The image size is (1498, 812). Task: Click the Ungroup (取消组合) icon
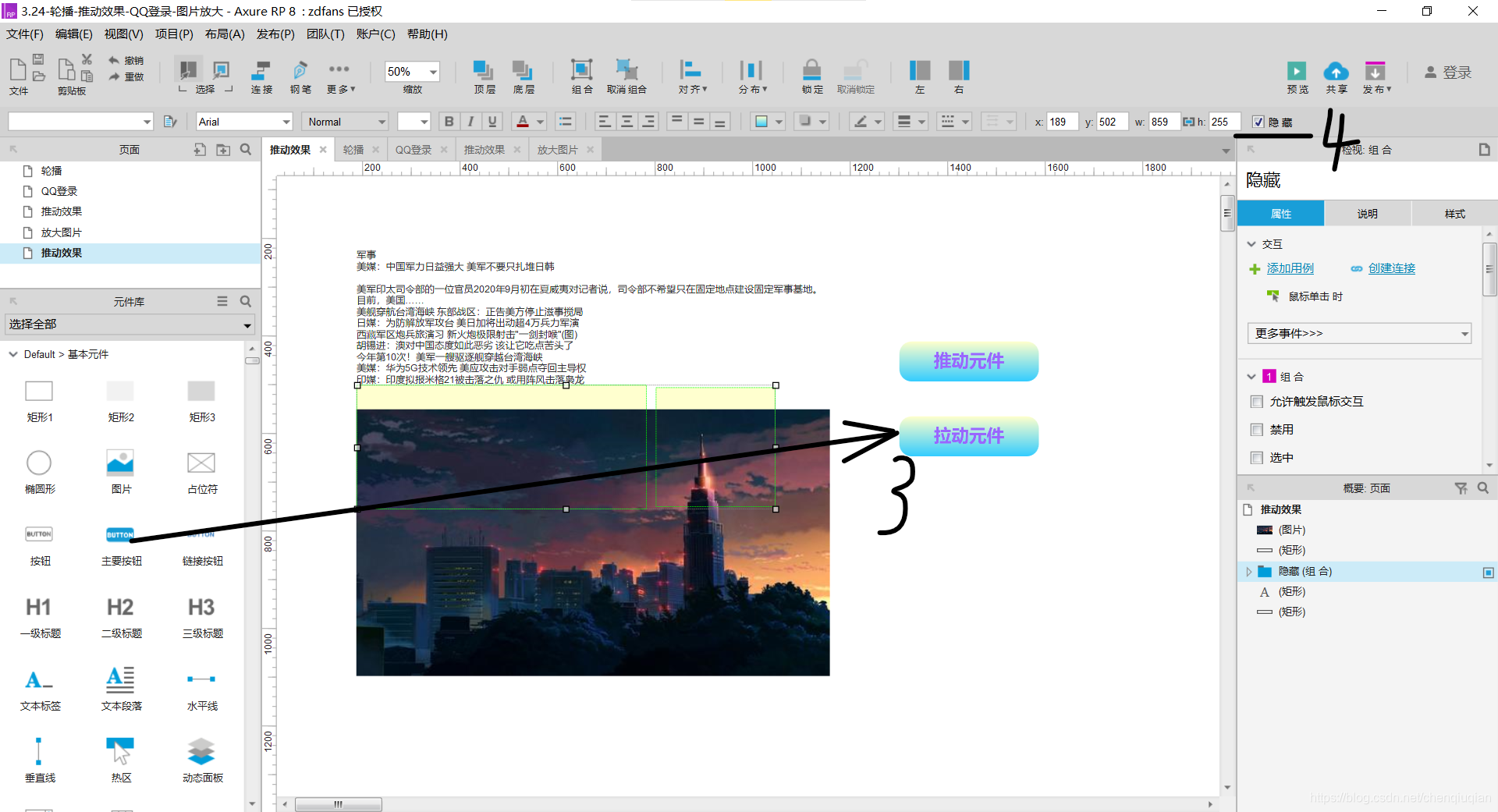[627, 71]
